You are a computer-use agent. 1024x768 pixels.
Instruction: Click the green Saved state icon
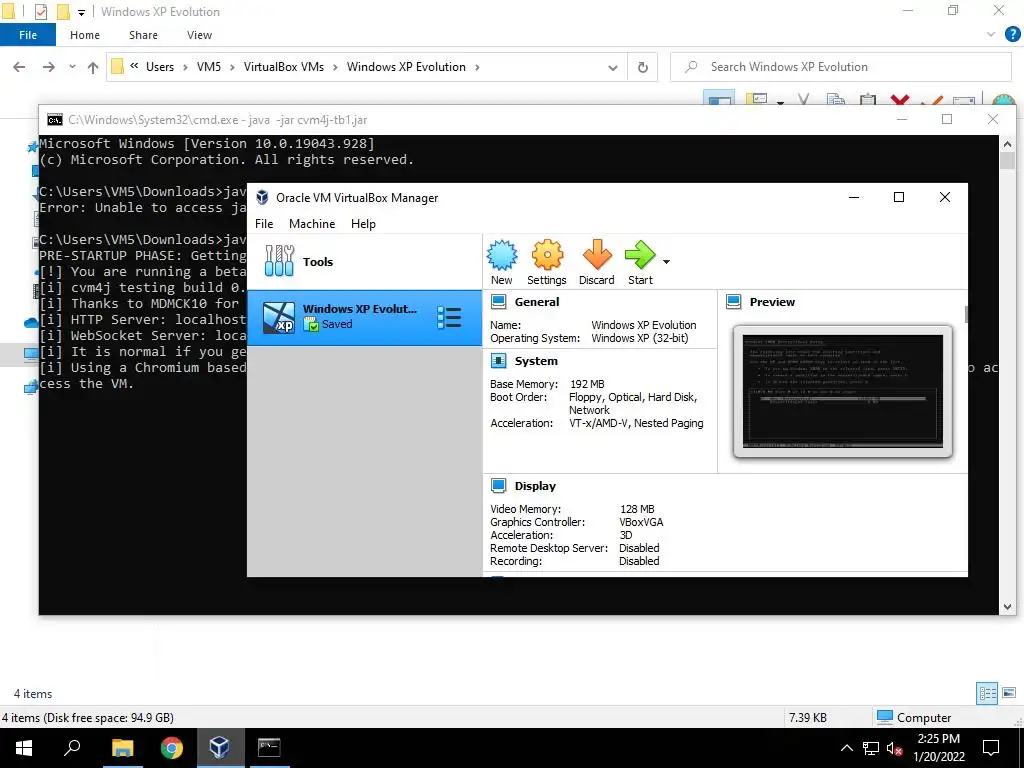pos(311,325)
